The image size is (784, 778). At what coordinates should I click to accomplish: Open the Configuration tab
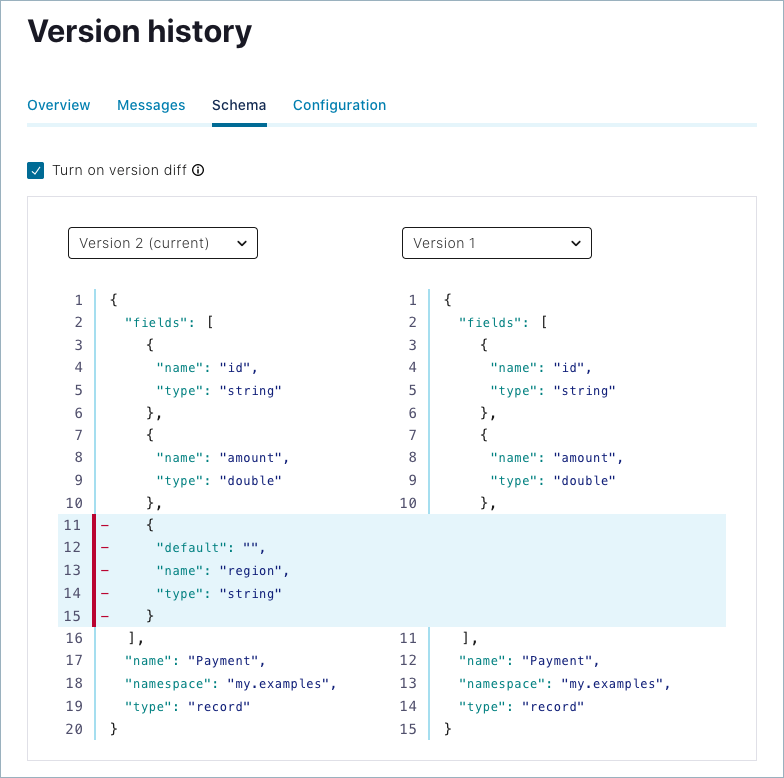[x=339, y=105]
